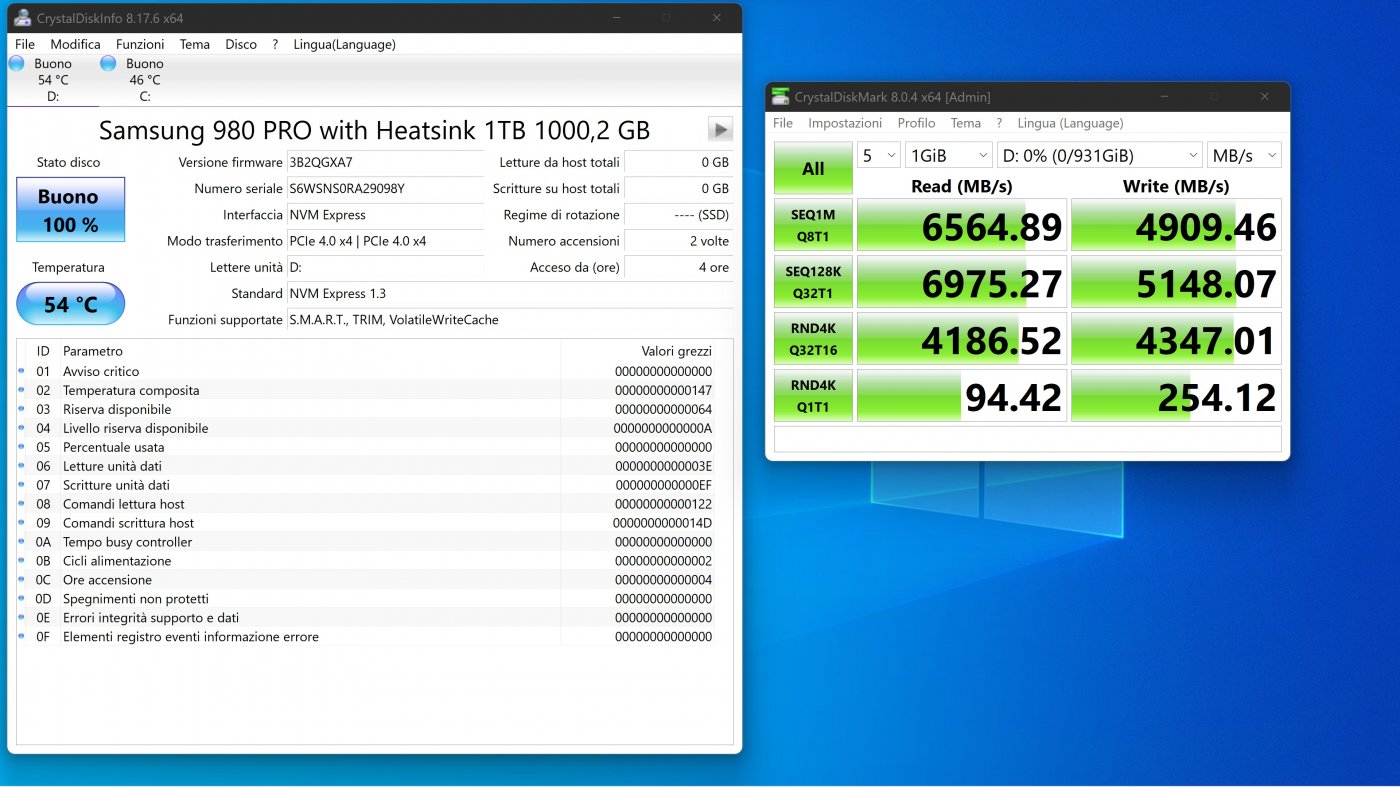Start the SEQ1M Q8T1 test
Screen dimensions: 1400x787
tap(813, 225)
